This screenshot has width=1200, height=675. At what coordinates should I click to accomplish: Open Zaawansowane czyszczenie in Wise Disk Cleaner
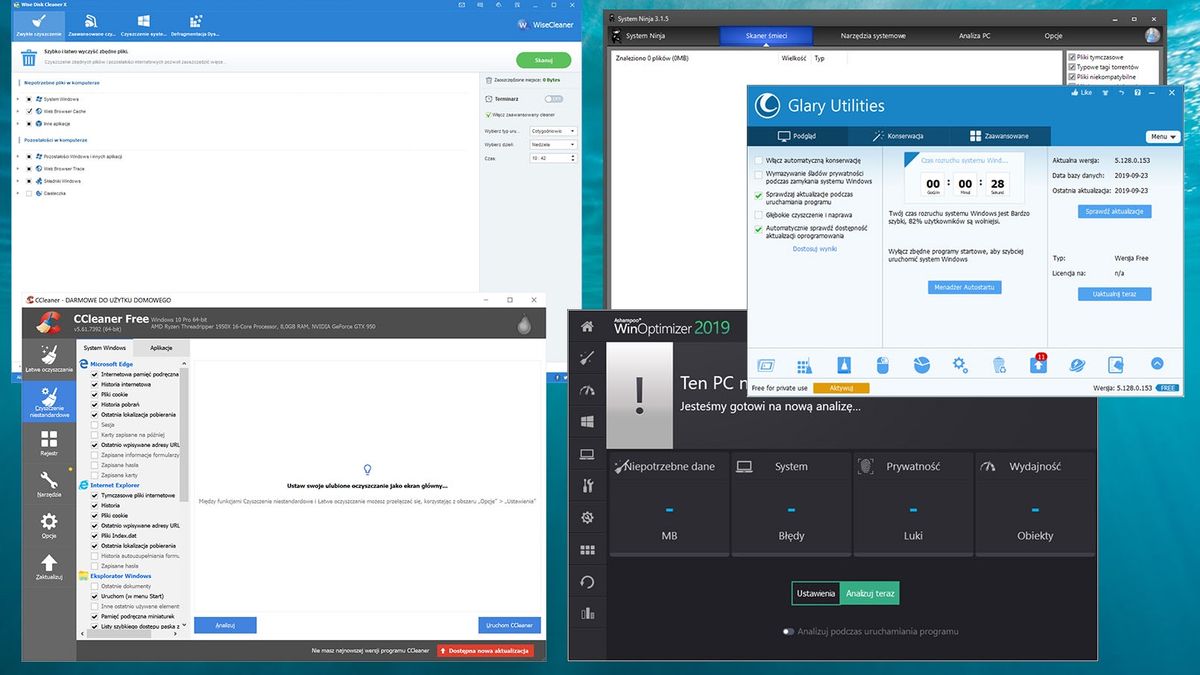[x=90, y=24]
